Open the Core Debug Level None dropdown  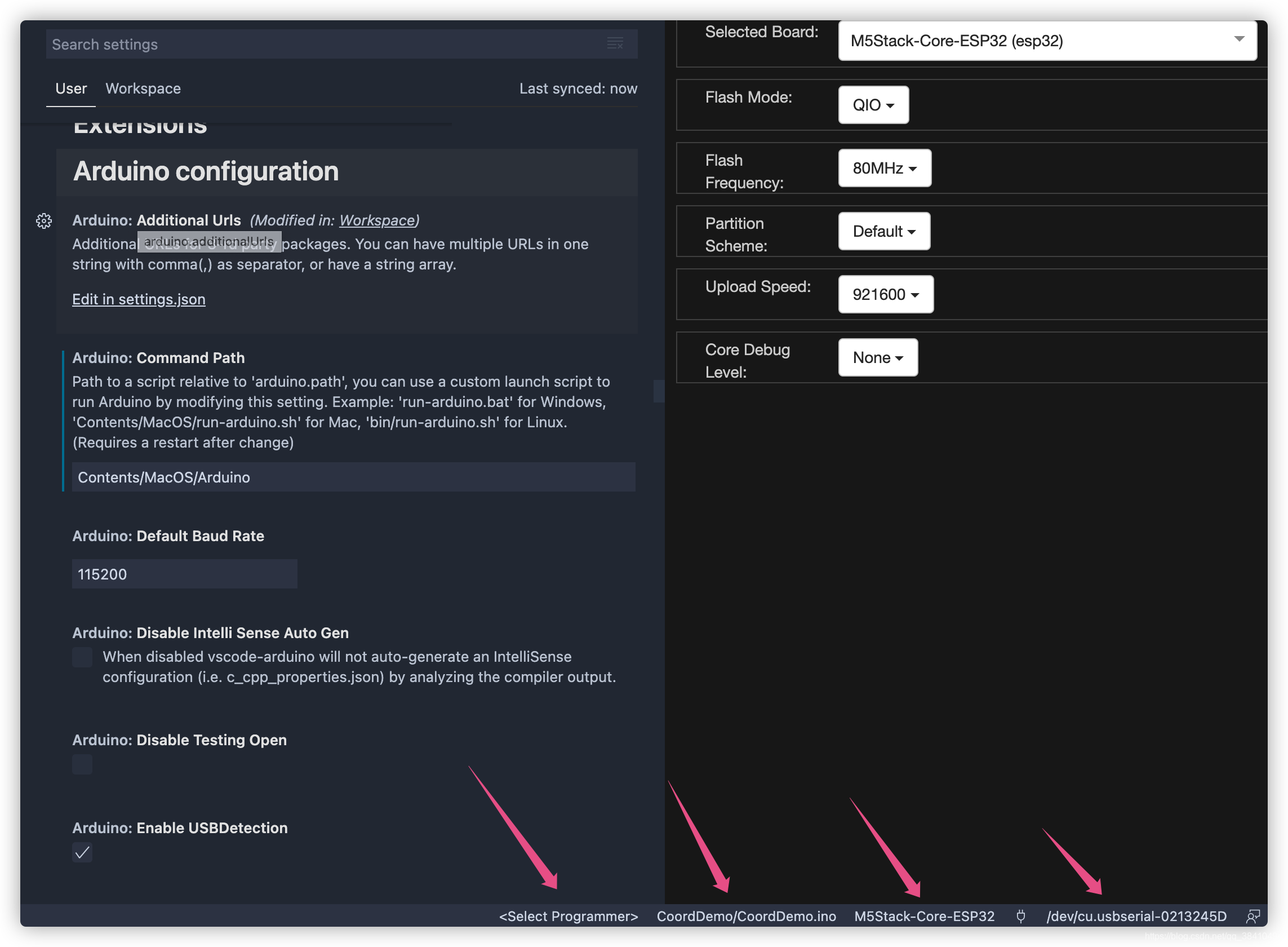click(x=877, y=357)
